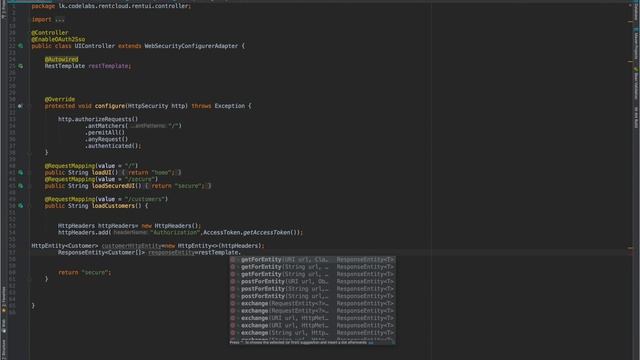Click the @Controller annotation
Viewport: 640px width, 360px height.
pyautogui.click(x=50, y=33)
